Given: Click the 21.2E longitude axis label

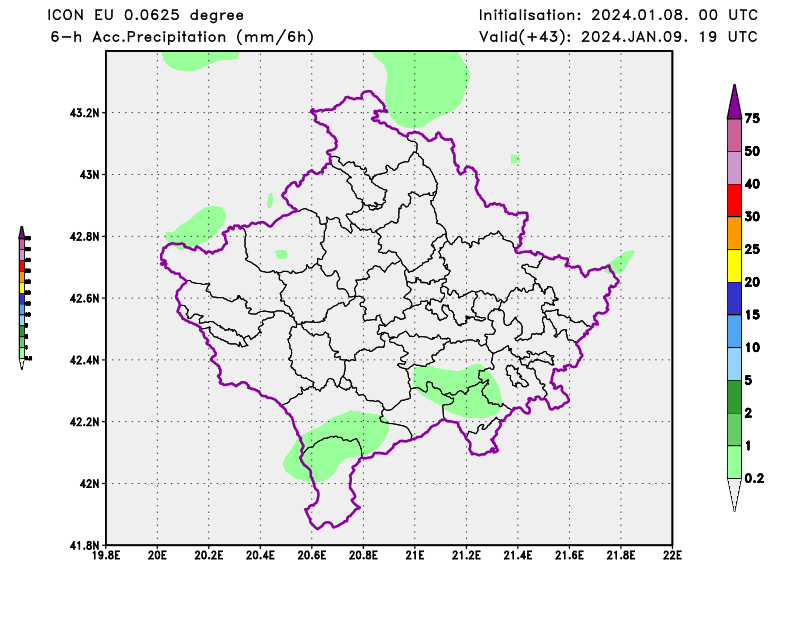Looking at the screenshot, I should [x=466, y=555].
